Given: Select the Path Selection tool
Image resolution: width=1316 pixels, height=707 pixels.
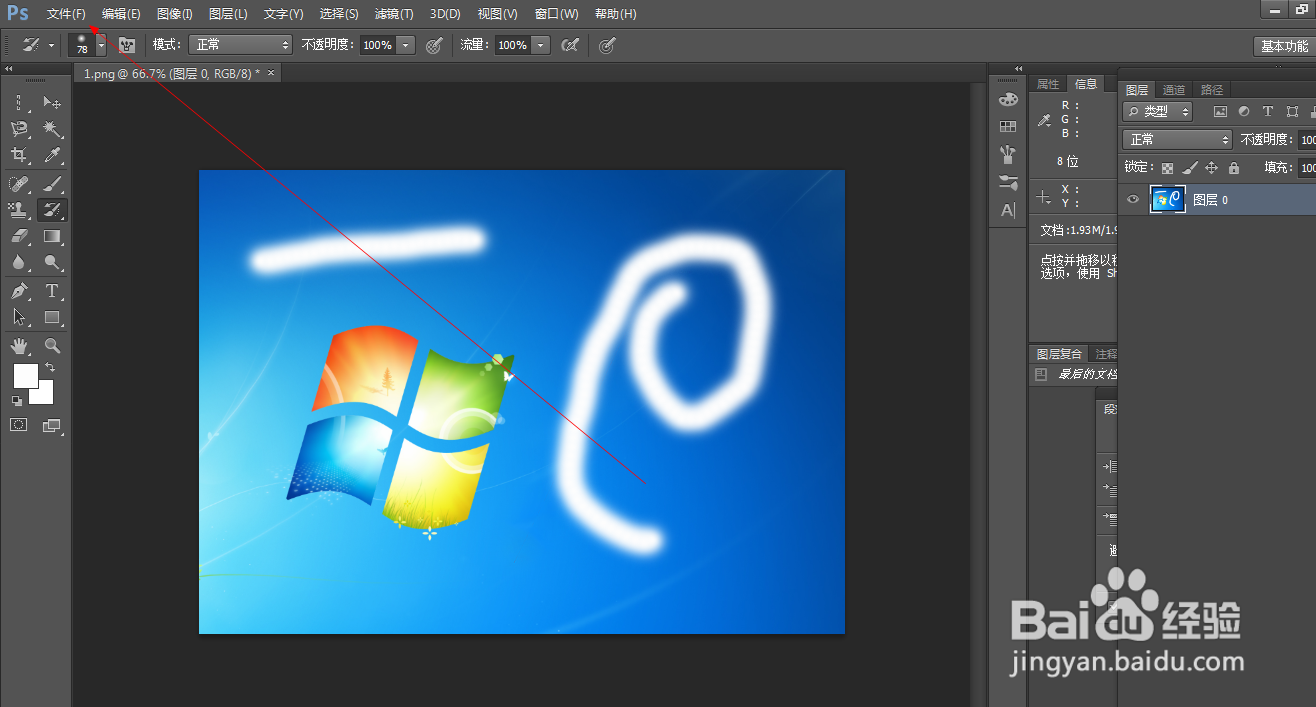Looking at the screenshot, I should click(x=20, y=317).
